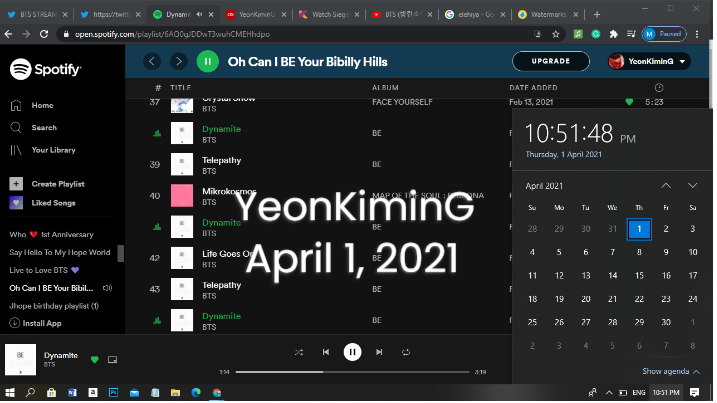Open Microsoft Edge from taskbar
Screen dimensions: 717x403
[197, 394]
